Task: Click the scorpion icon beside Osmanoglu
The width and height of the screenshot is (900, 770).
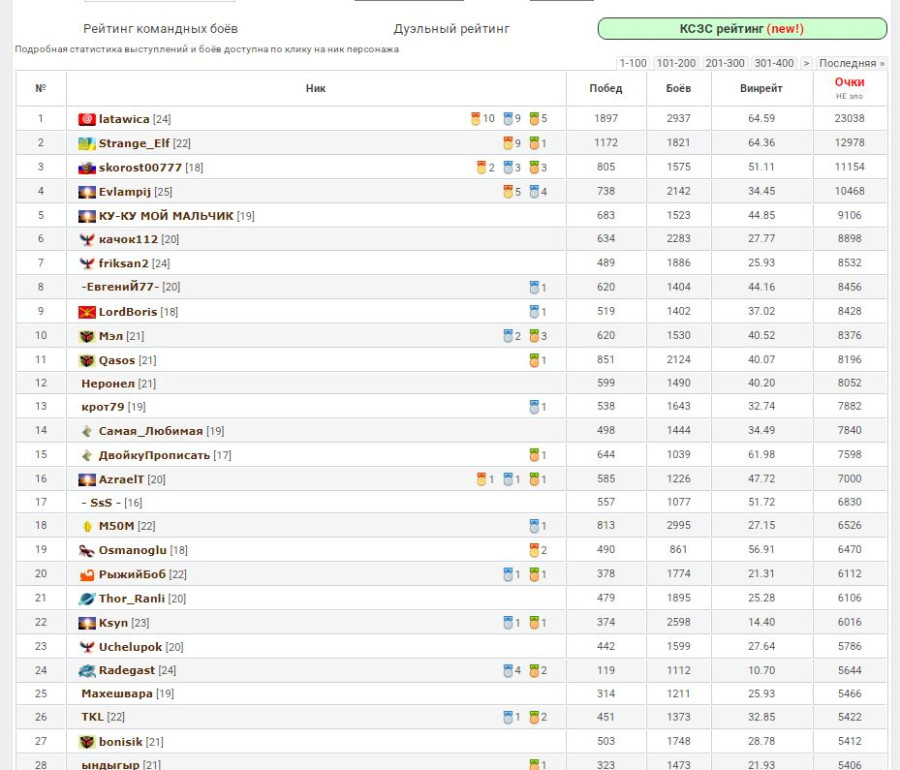Action: (87, 550)
